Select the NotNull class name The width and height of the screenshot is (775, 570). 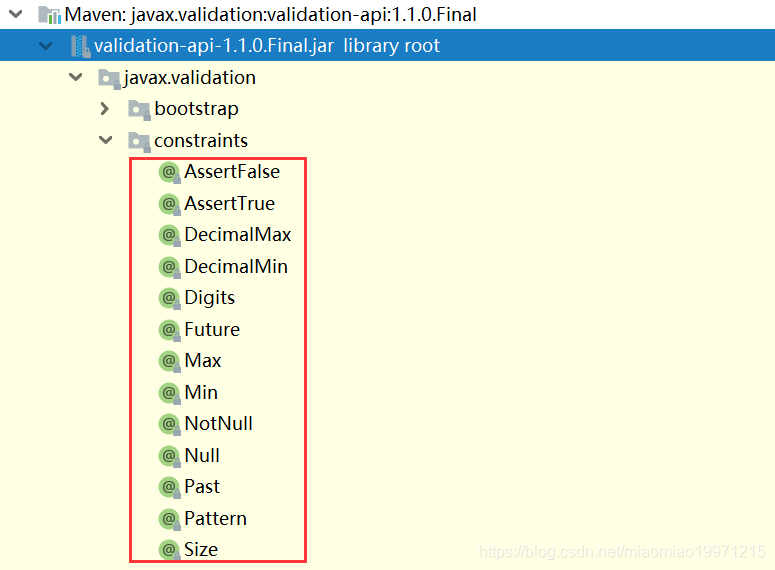click(218, 424)
